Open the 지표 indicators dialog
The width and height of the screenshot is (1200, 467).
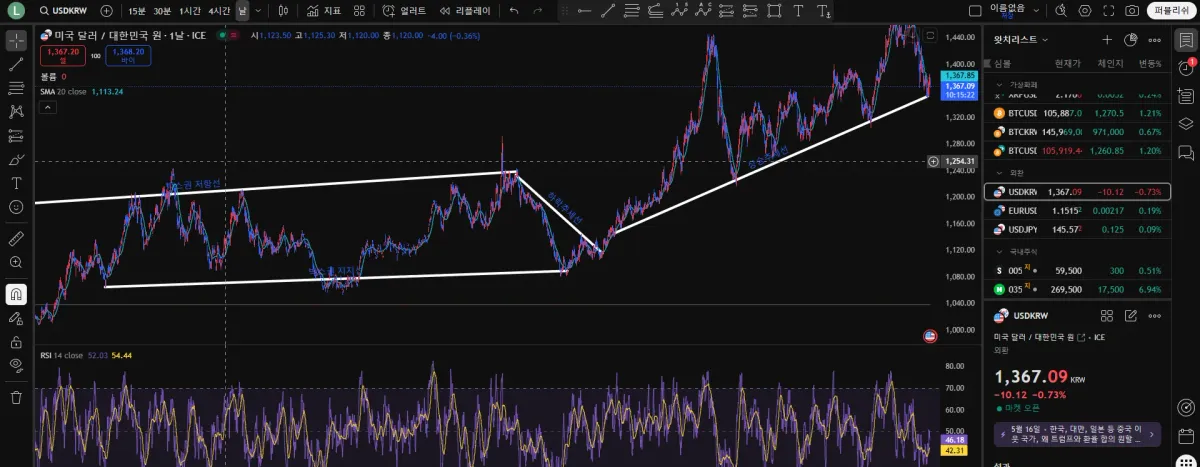324,11
